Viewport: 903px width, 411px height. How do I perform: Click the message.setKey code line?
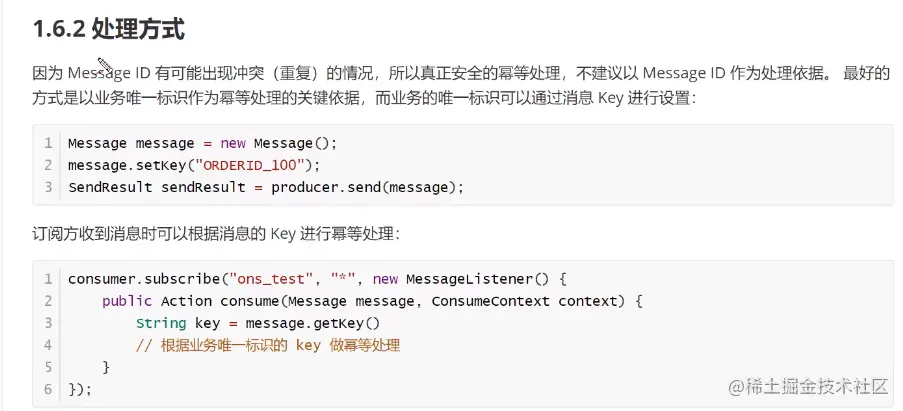[194, 165]
